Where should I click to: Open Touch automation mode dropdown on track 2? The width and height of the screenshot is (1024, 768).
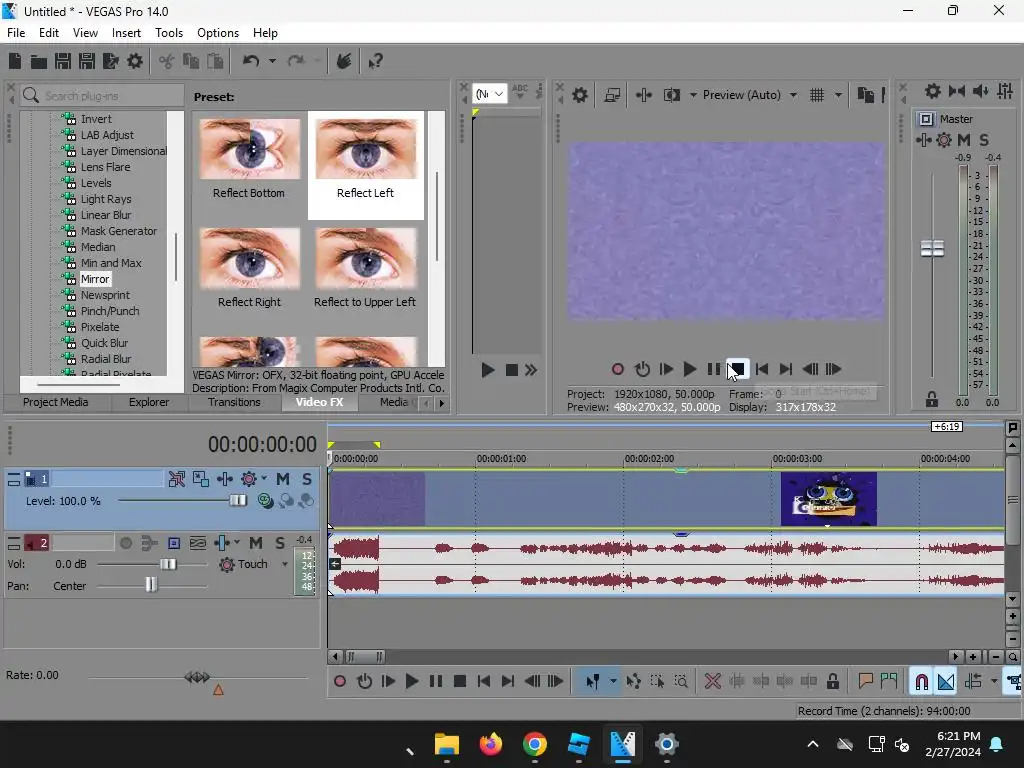(x=285, y=564)
